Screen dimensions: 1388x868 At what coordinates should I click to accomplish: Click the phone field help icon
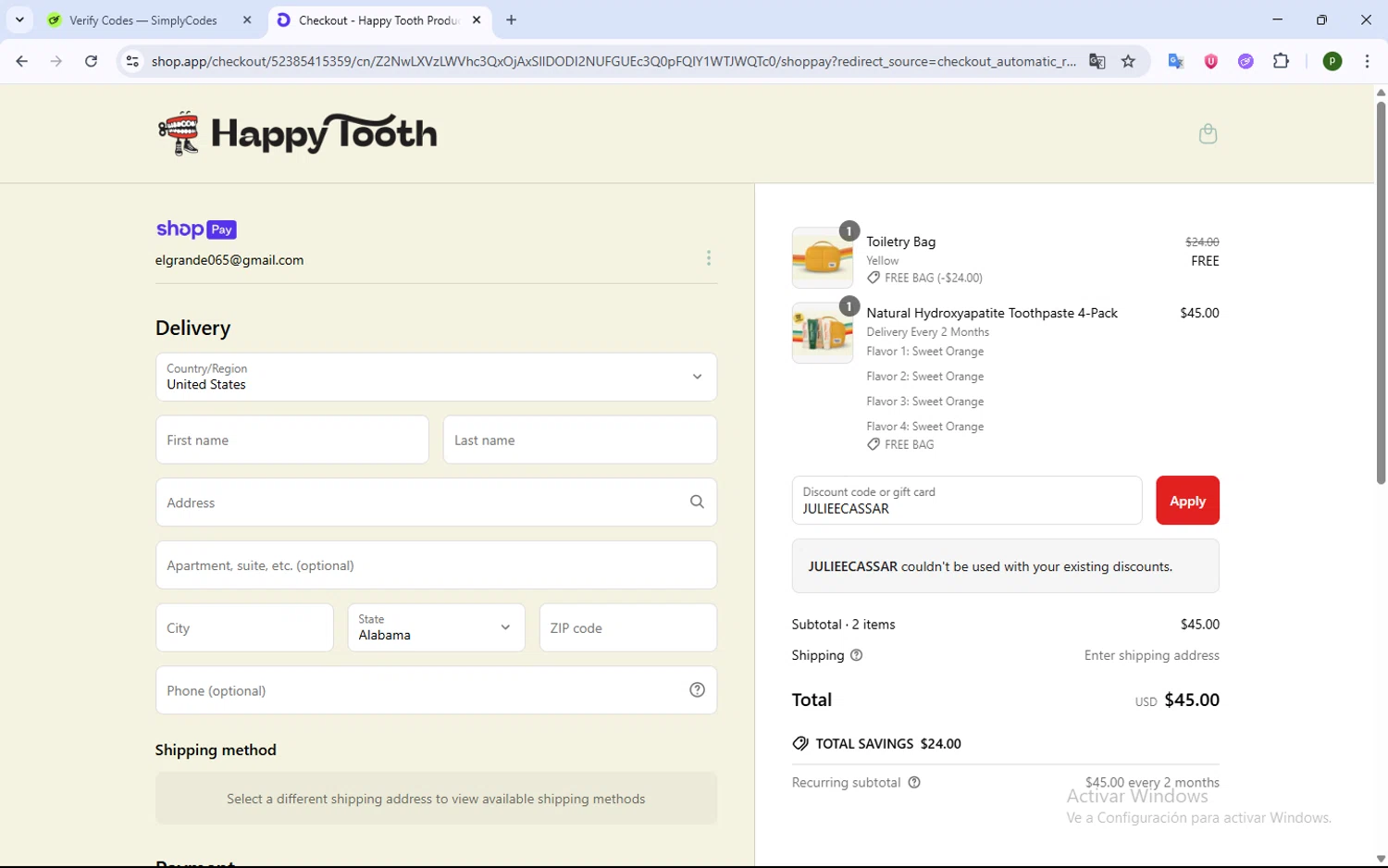697,689
